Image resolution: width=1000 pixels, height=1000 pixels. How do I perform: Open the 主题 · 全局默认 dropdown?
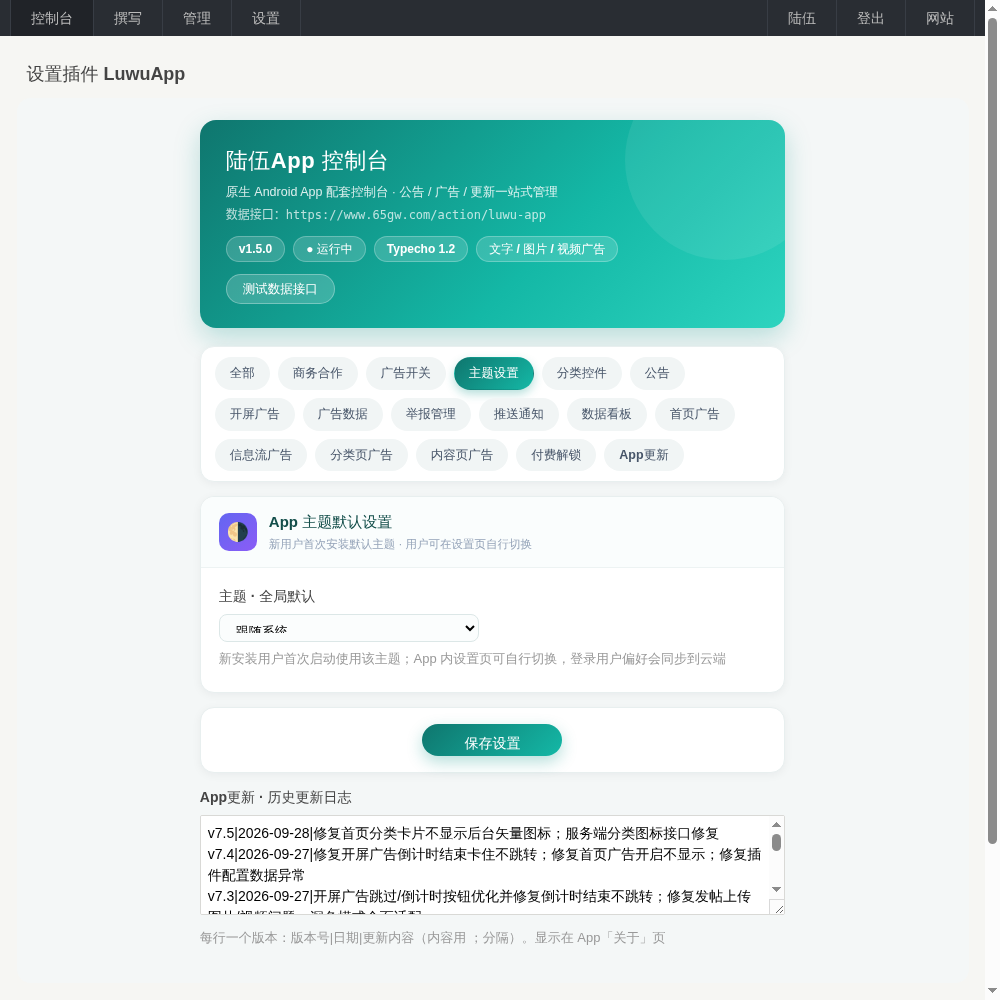click(x=349, y=628)
